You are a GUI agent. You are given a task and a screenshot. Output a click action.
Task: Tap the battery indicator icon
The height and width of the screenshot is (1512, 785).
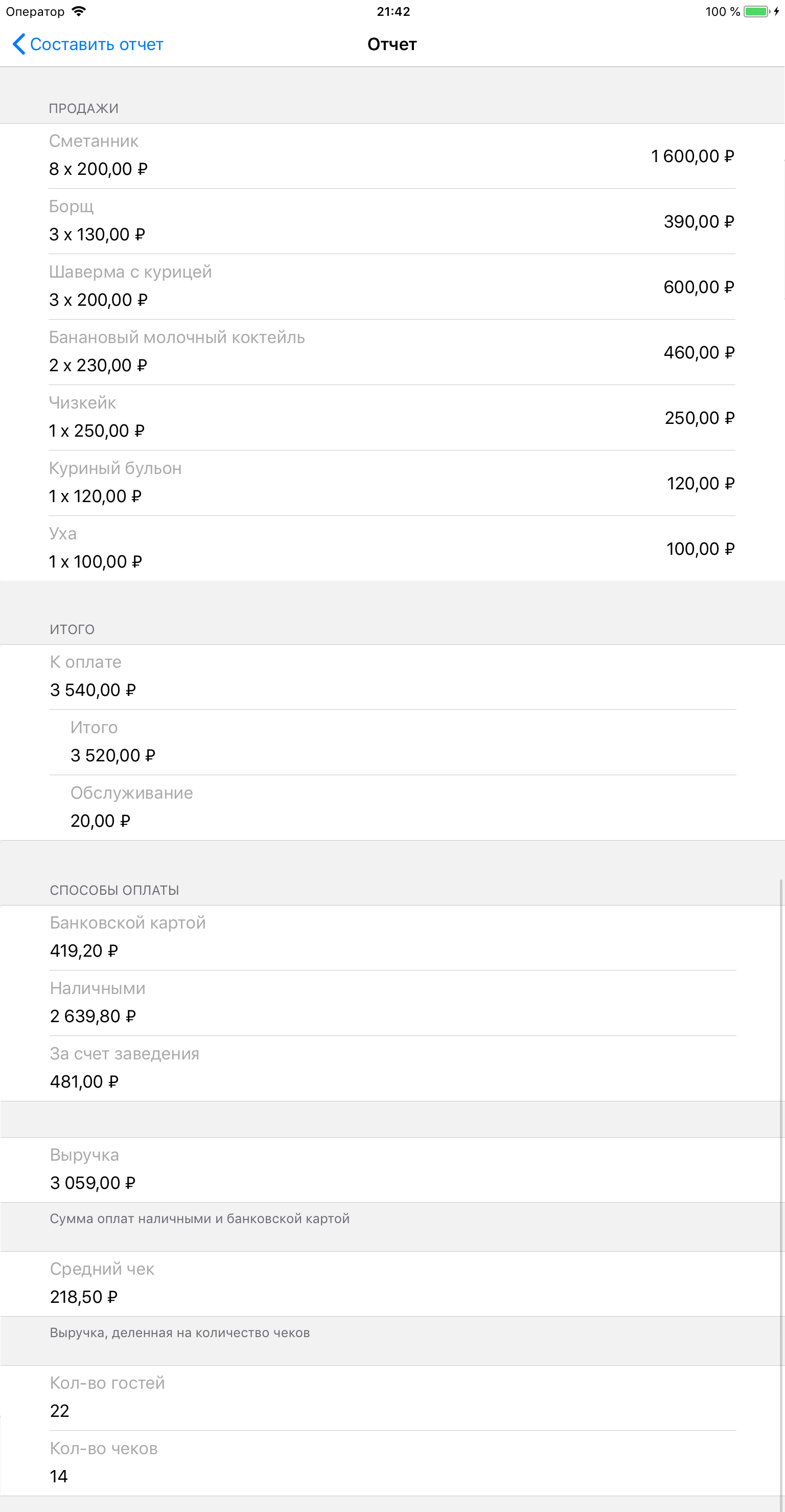click(x=756, y=11)
